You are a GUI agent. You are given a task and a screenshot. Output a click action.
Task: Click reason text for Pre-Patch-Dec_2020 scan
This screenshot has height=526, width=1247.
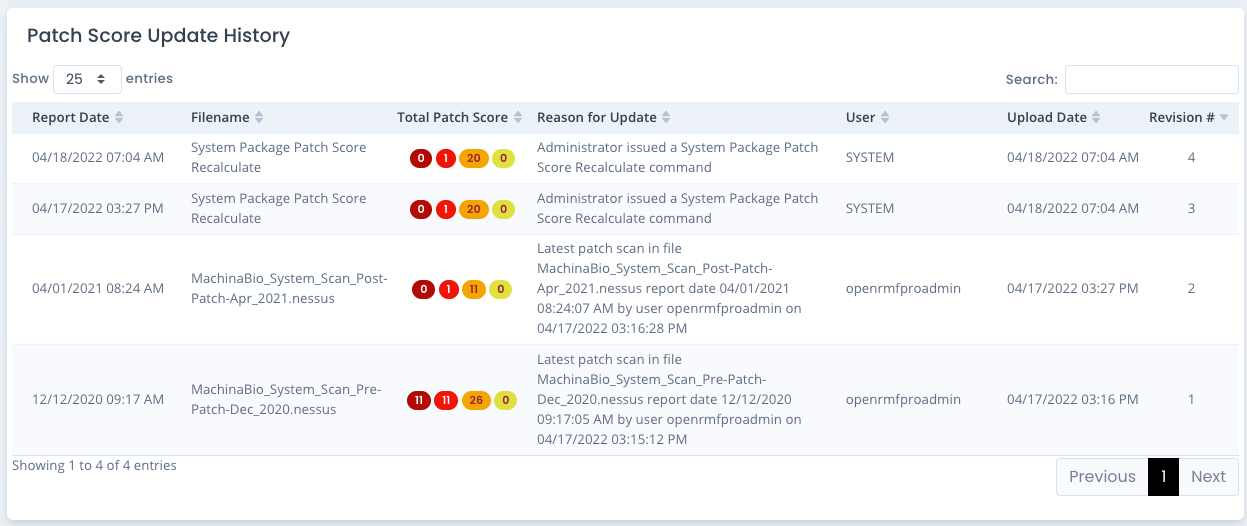669,400
